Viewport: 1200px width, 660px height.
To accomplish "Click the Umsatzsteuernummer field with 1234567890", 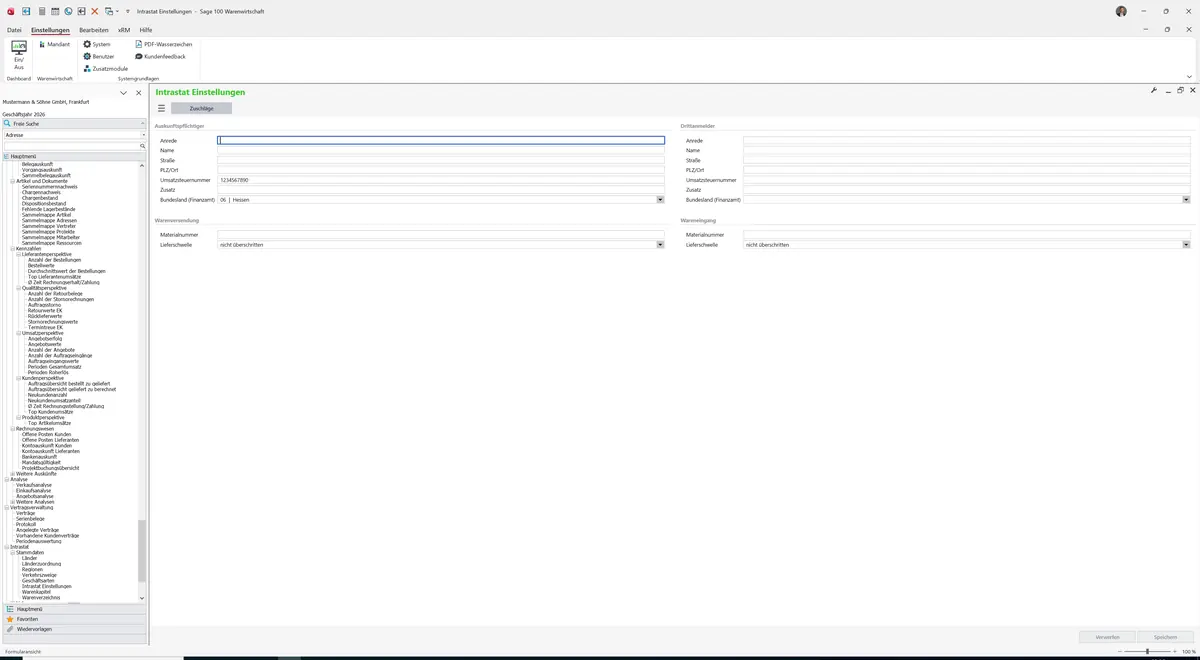I will pyautogui.click(x=441, y=180).
